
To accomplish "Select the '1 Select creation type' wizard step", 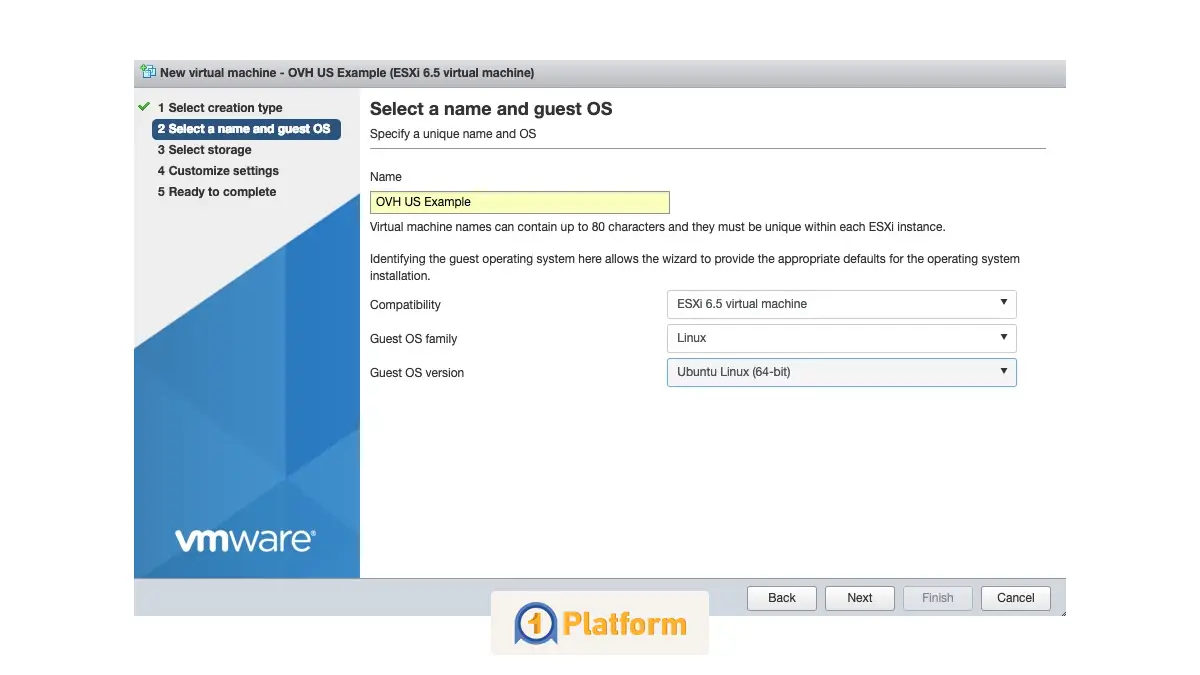I will [x=221, y=107].
